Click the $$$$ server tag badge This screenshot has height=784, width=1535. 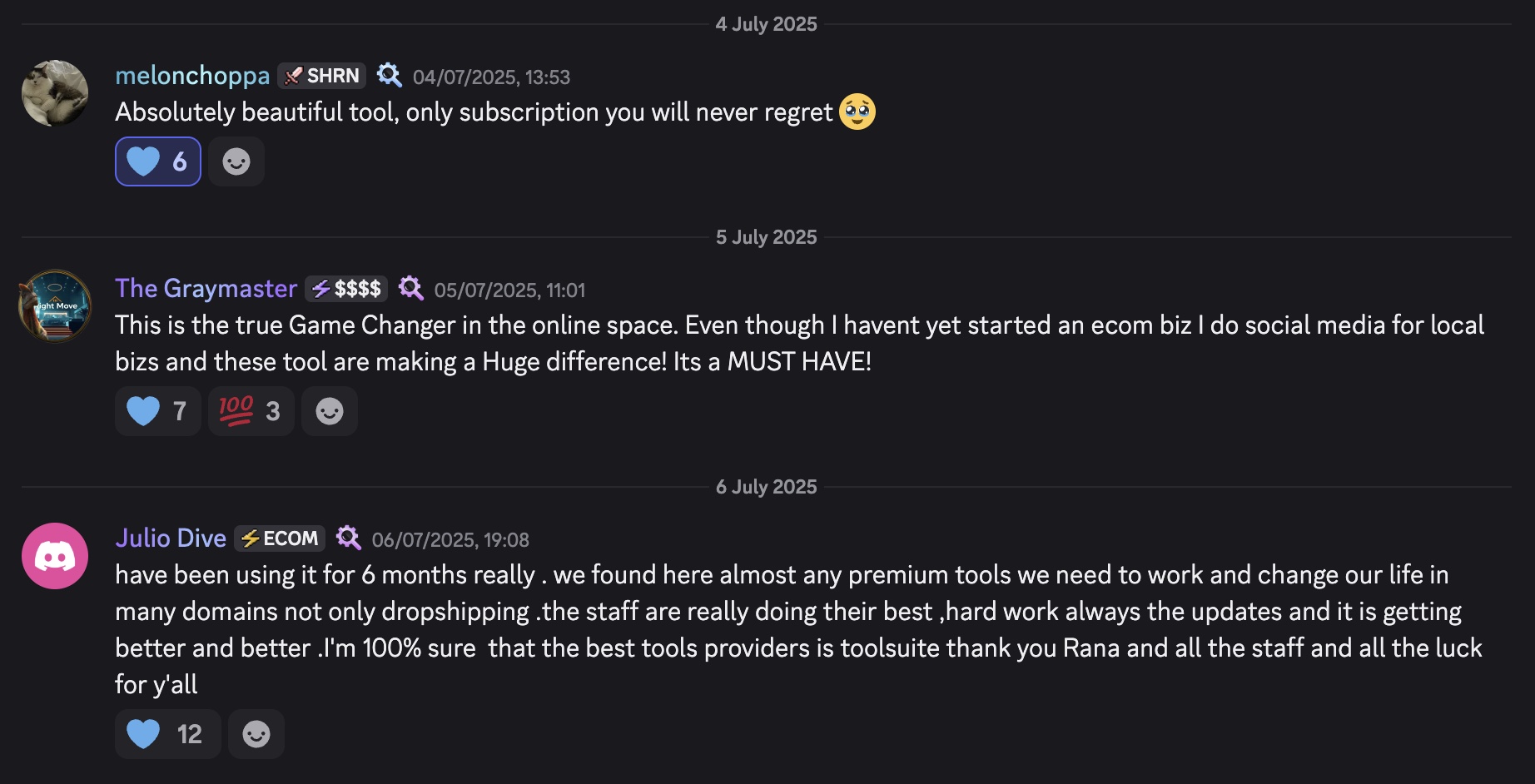click(x=346, y=289)
